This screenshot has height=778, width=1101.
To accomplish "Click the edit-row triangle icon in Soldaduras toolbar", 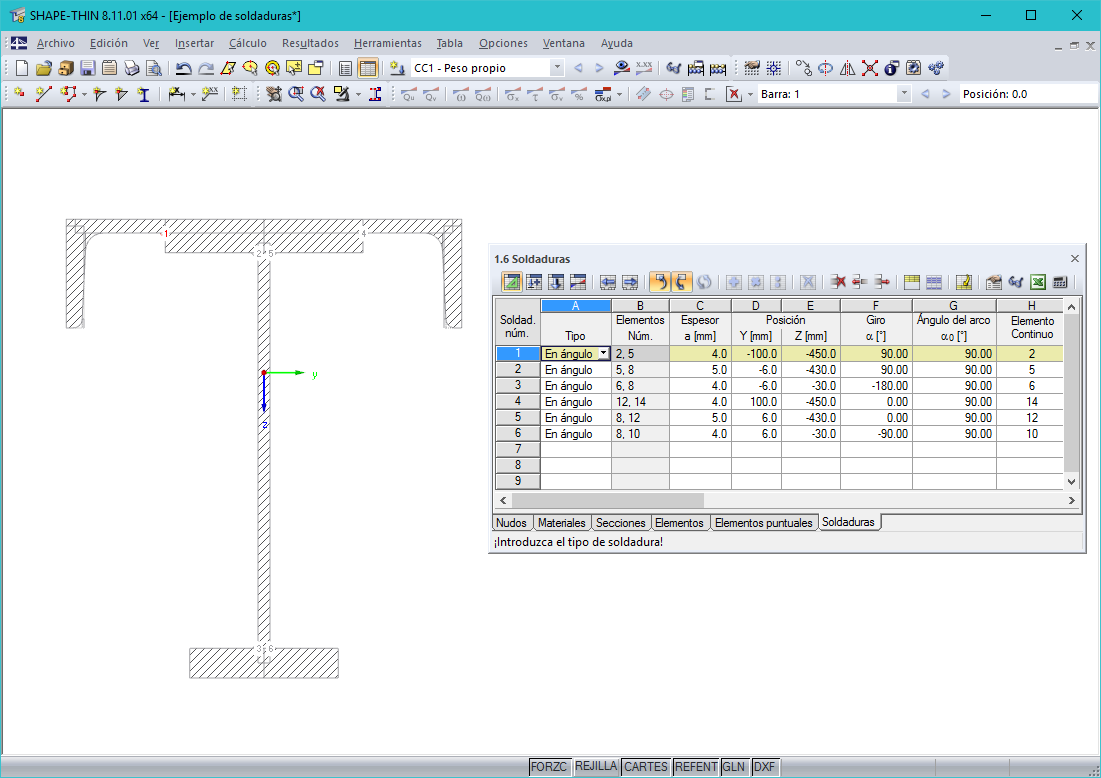I will click(x=512, y=282).
